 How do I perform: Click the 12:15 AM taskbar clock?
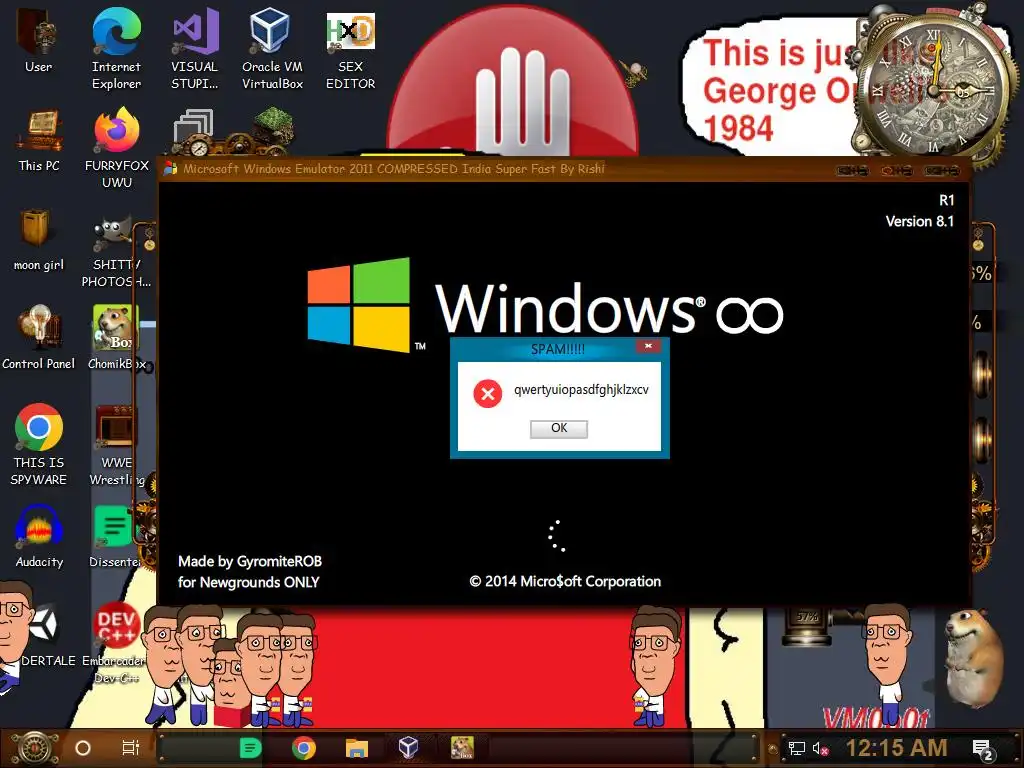(x=897, y=748)
